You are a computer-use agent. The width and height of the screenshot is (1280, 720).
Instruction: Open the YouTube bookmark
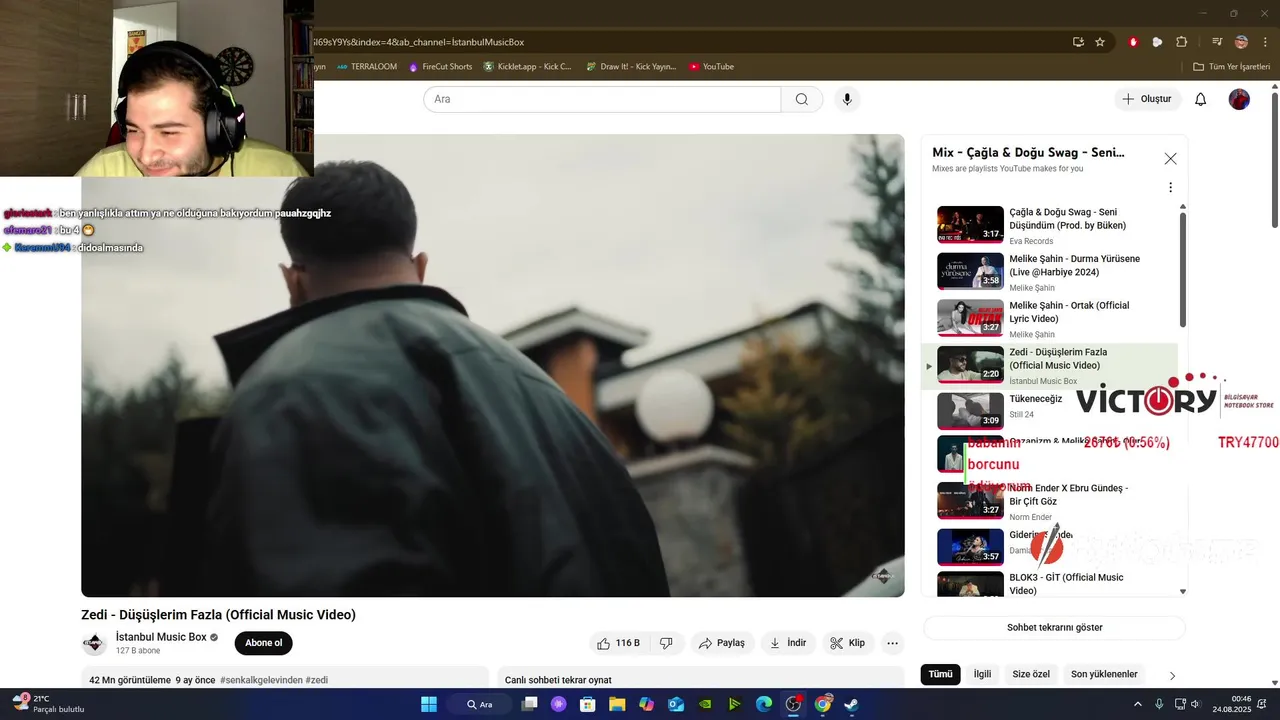[711, 67]
